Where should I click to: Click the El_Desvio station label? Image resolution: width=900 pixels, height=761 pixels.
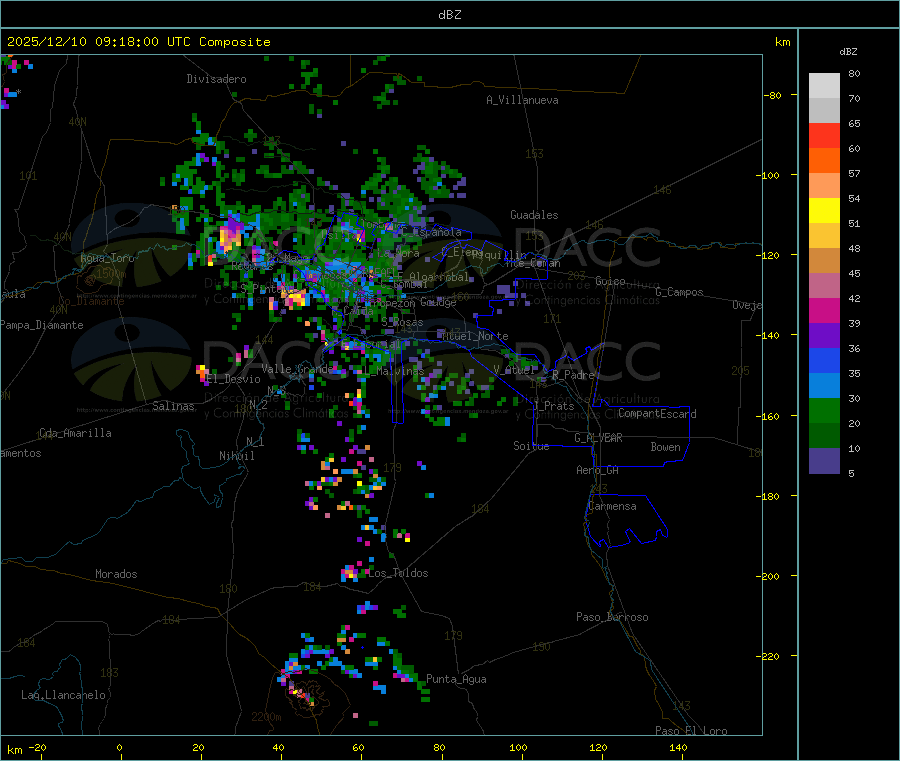coord(234,379)
